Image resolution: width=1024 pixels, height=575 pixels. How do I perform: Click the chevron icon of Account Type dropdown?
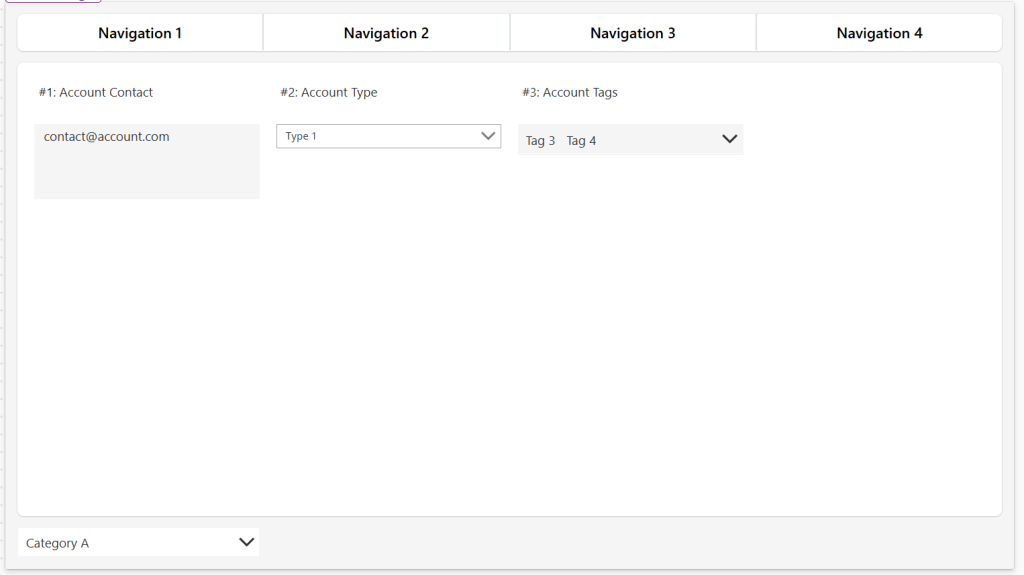[x=488, y=136]
